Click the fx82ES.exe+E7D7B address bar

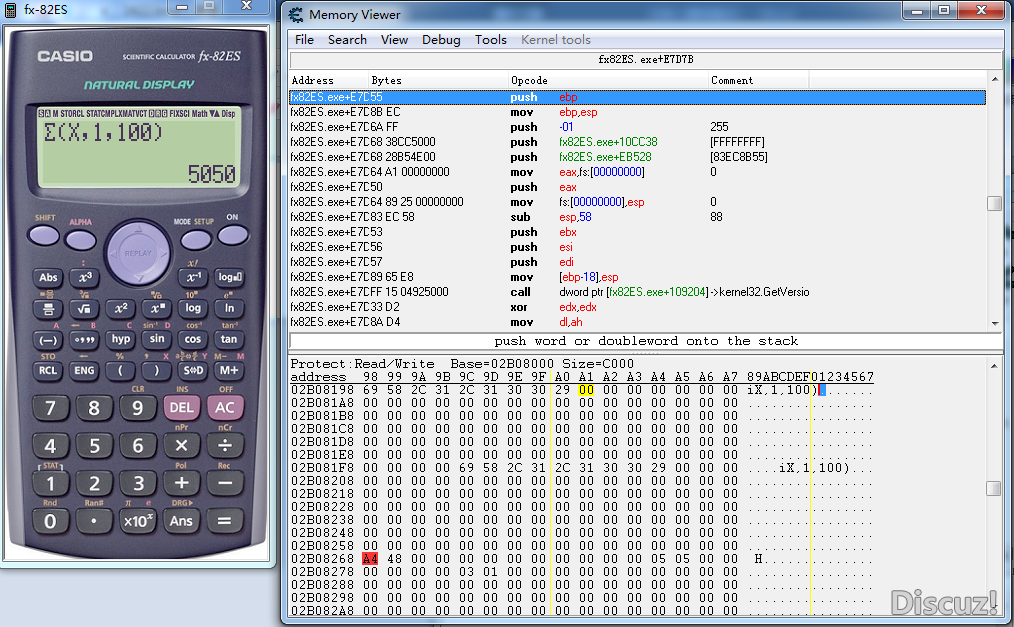tap(645, 59)
